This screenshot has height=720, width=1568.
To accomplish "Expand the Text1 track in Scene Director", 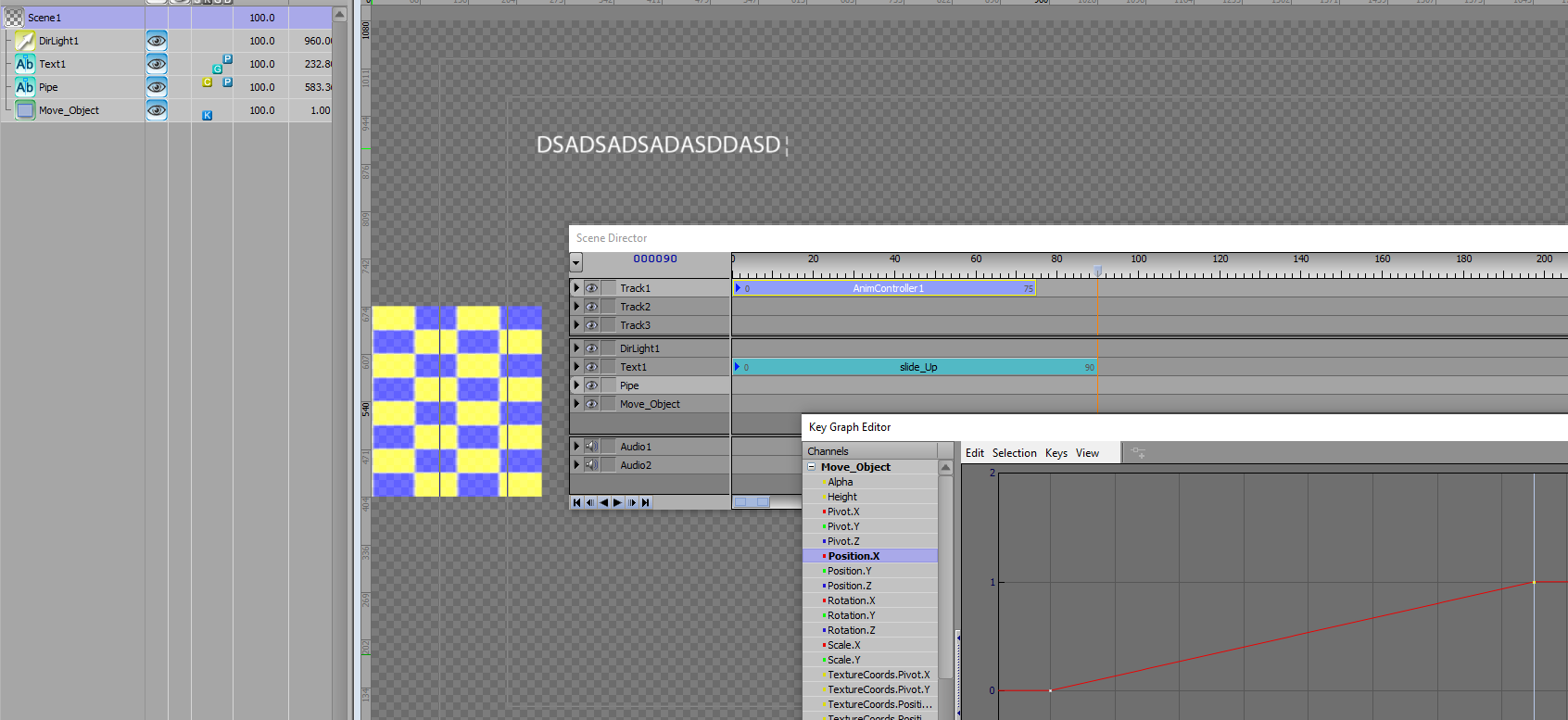I will (576, 367).
